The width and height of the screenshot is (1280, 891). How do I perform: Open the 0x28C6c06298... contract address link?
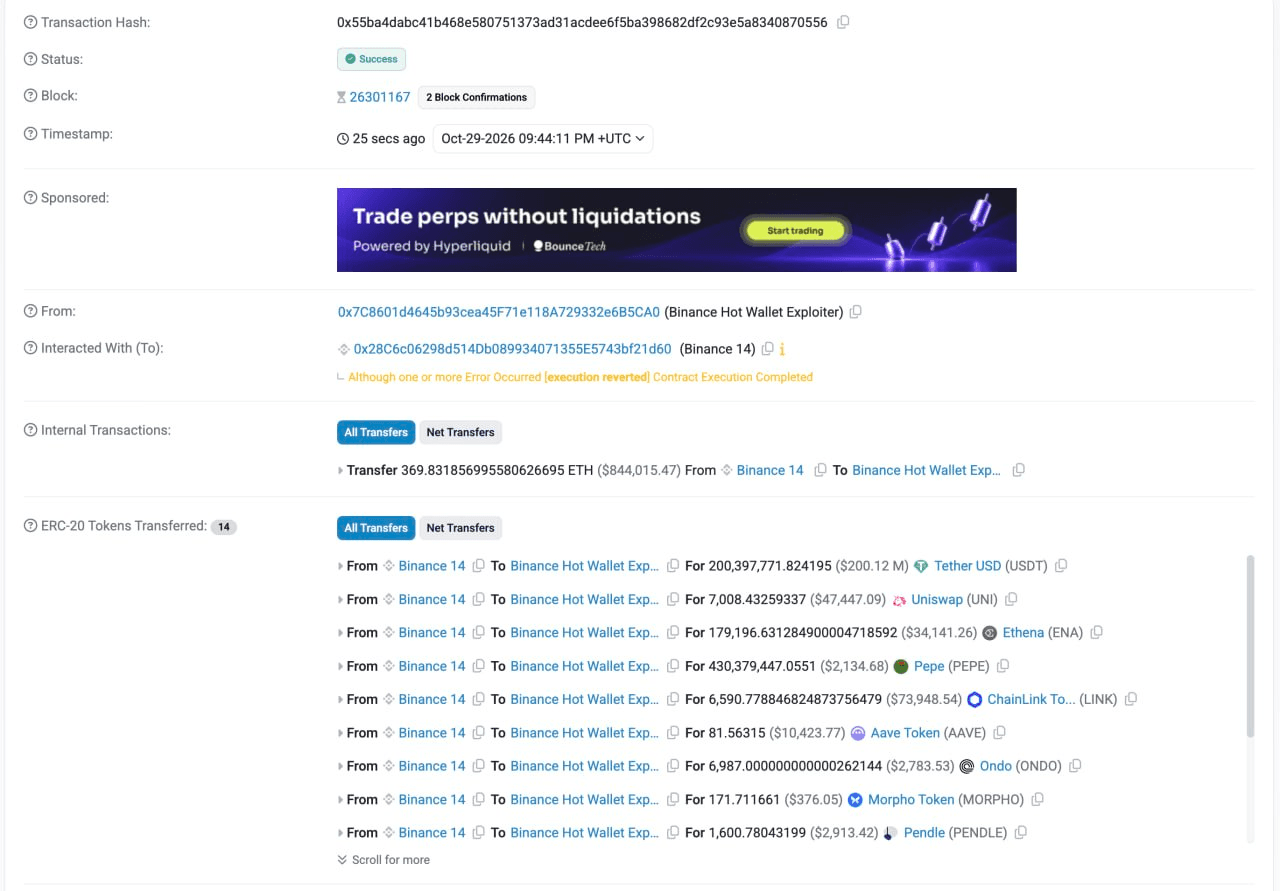pos(512,349)
